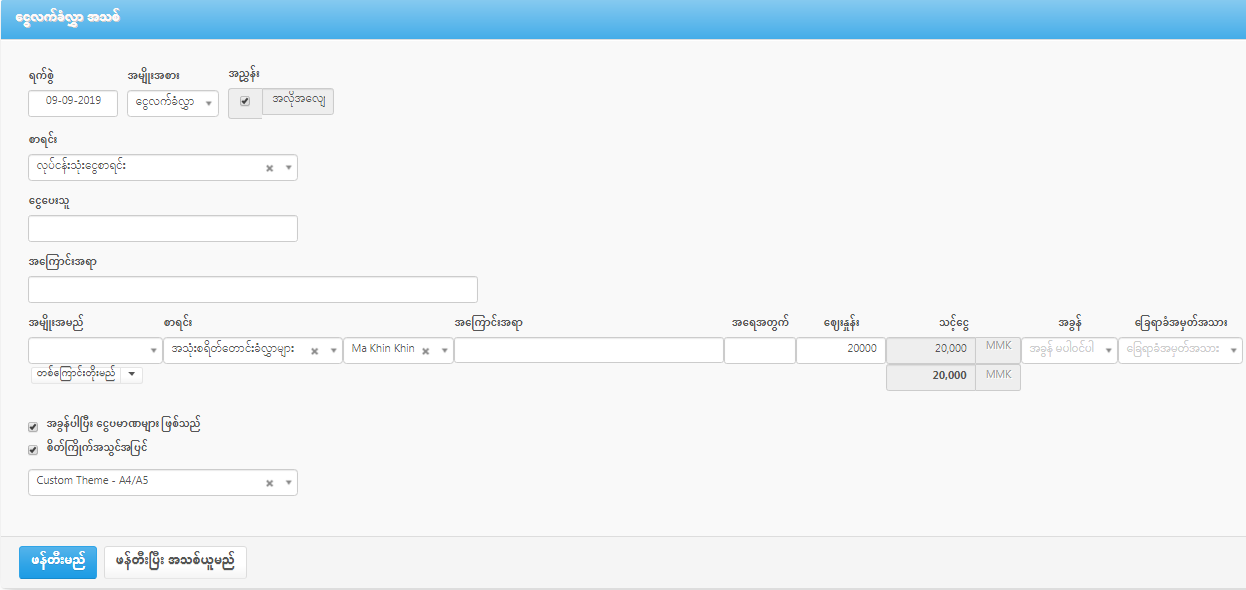Screen dimensions: 1246x590
Task: Click the line amount value 20,000
Action: [930, 350]
